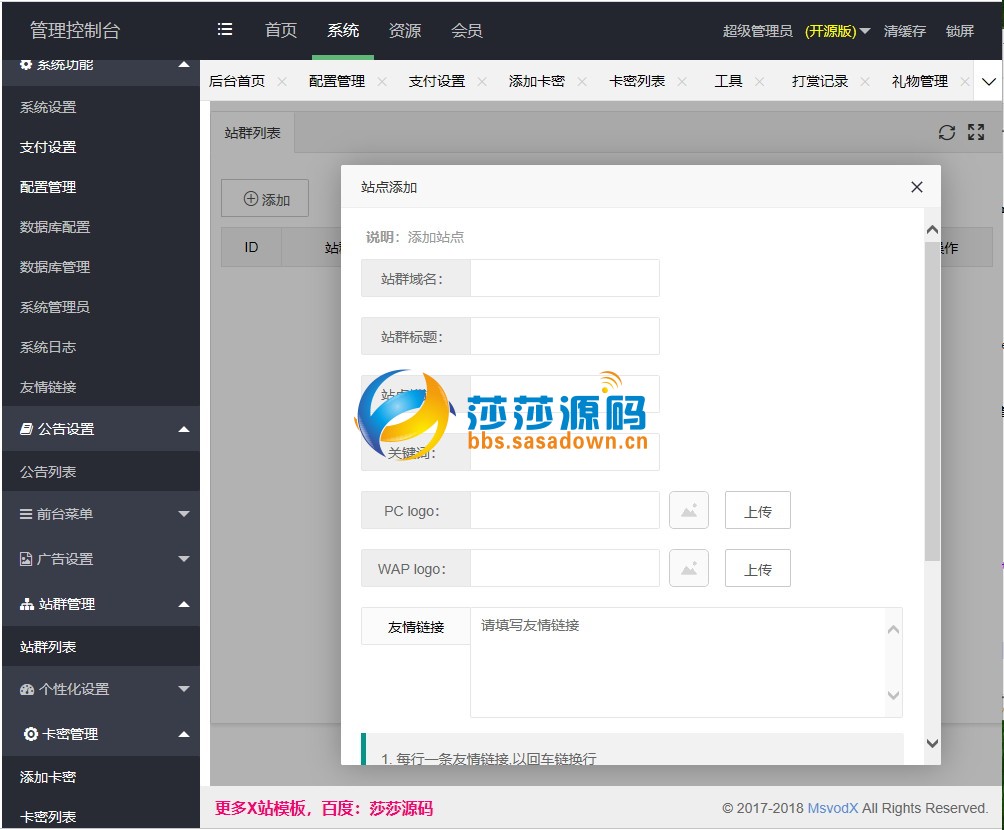Expand the 前台菜单 sidebar group

pos(184,514)
